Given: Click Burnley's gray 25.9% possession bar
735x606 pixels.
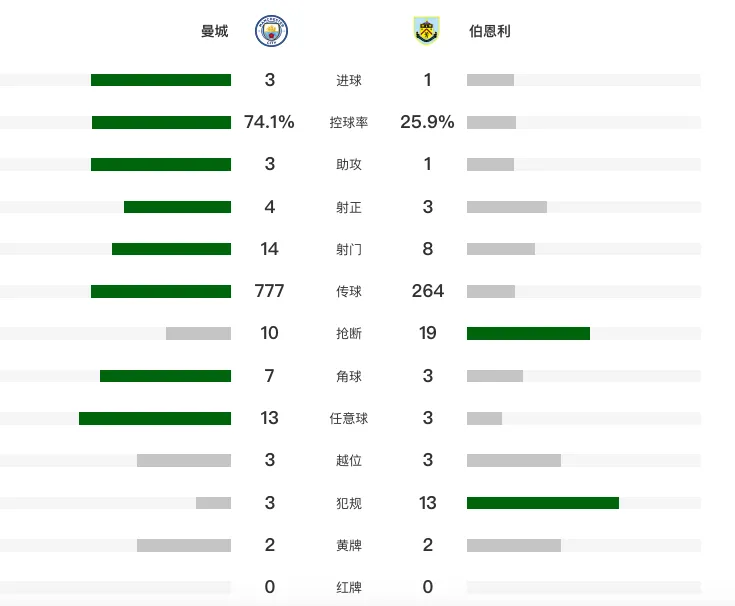Looking at the screenshot, I should point(491,122).
